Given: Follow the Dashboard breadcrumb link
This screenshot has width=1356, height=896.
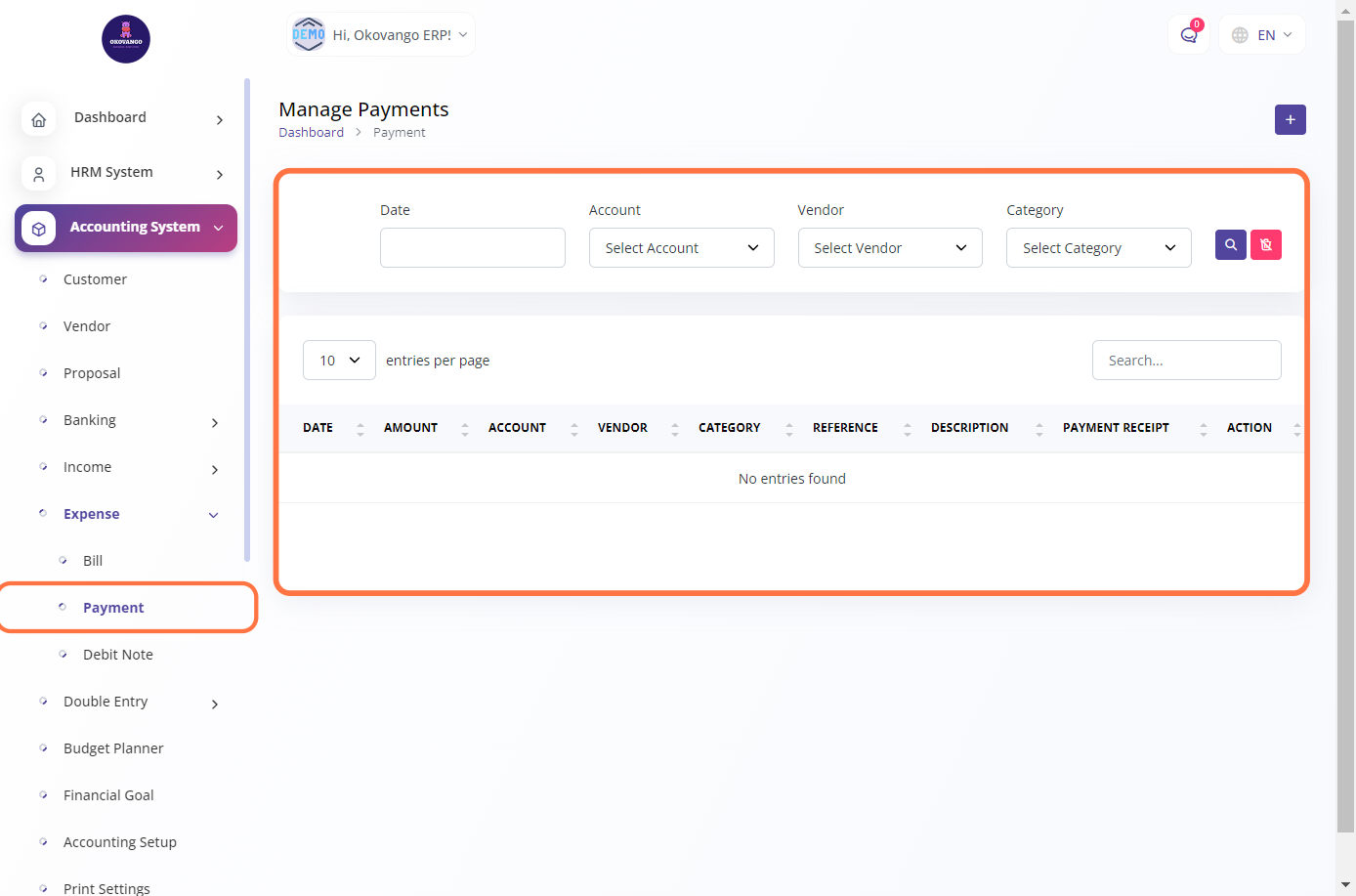Looking at the screenshot, I should (x=311, y=132).
